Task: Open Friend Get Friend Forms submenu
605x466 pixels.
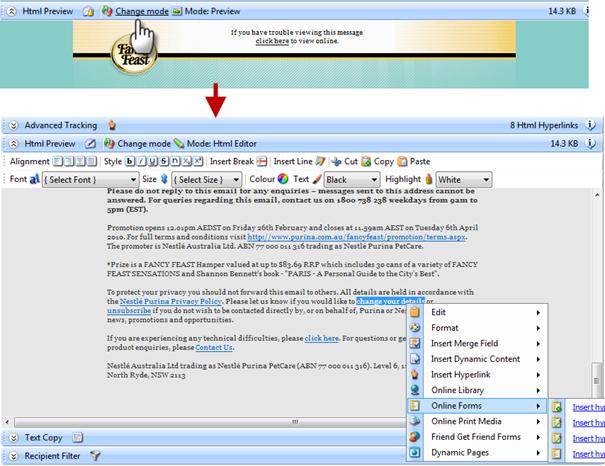Action: pos(477,437)
